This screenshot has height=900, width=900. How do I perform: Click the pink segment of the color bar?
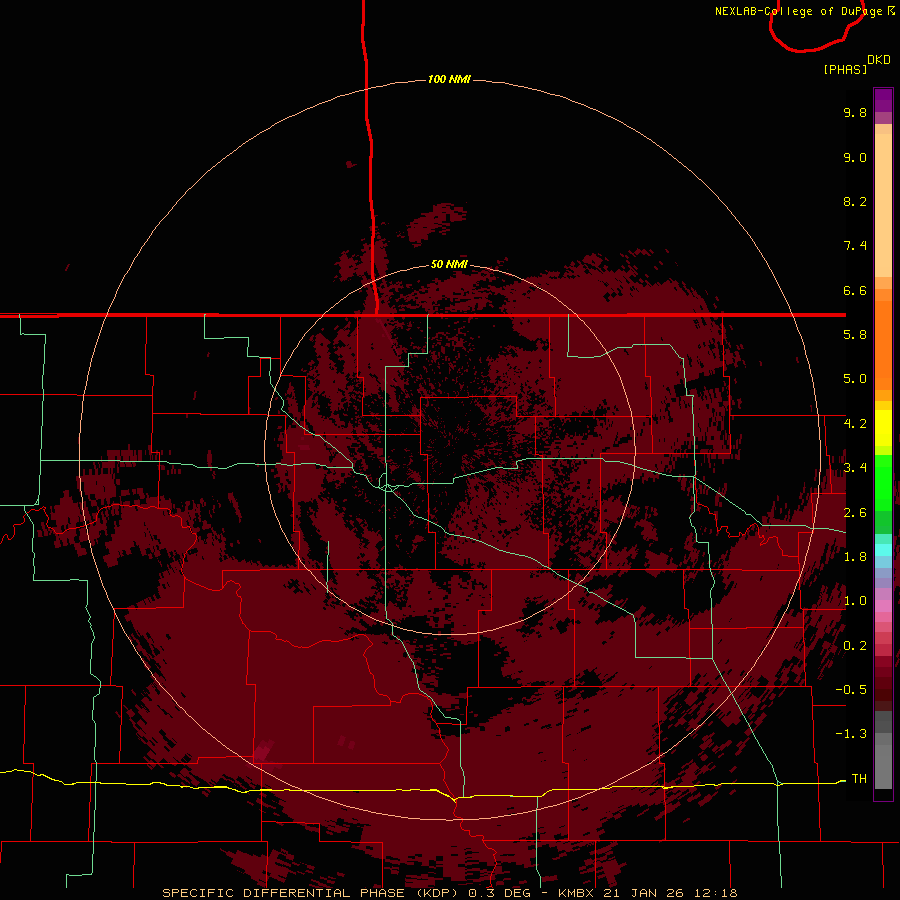(883, 606)
